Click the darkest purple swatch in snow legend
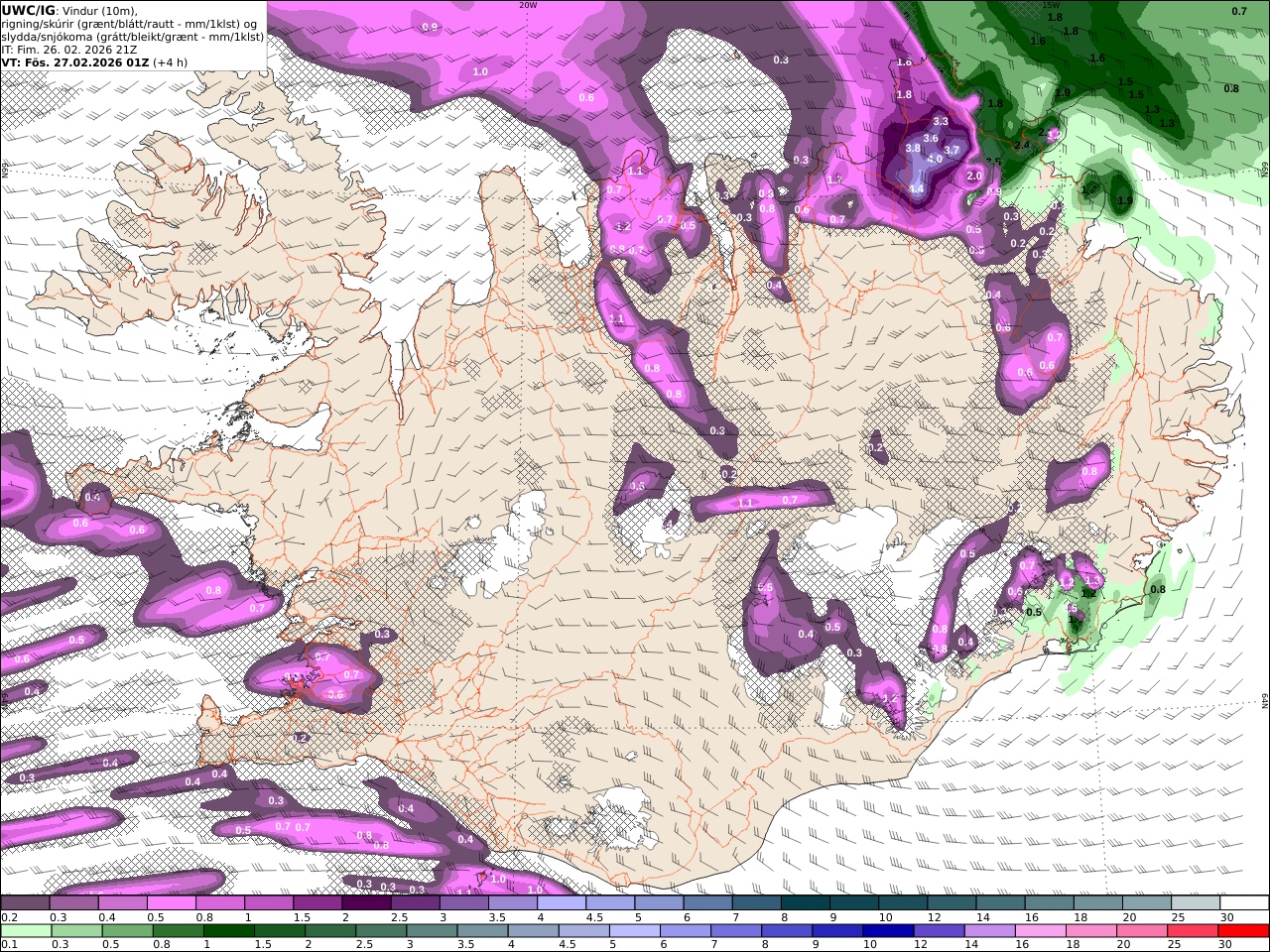The width and height of the screenshot is (1270, 952). pyautogui.click(x=366, y=903)
